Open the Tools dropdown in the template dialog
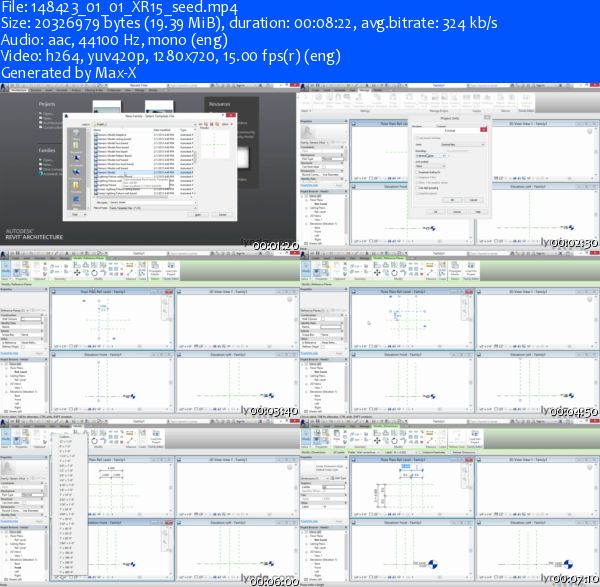The image size is (600, 587). 77,215
